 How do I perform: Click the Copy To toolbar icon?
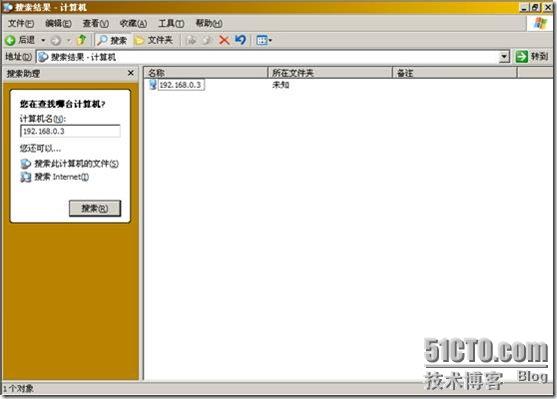[x=207, y=40]
